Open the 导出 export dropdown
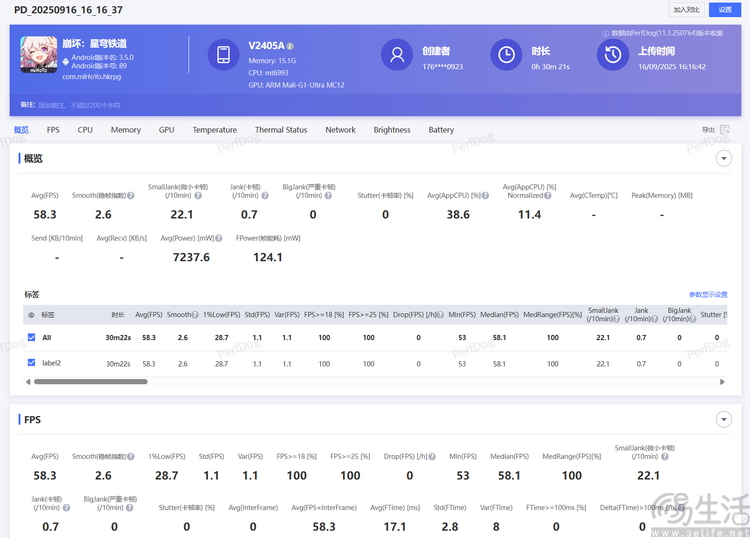This screenshot has height=538, width=750. 712,130
